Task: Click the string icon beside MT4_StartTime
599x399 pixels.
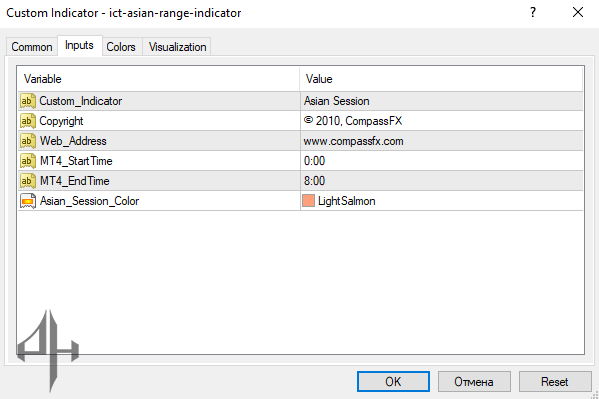Action: tap(28, 161)
